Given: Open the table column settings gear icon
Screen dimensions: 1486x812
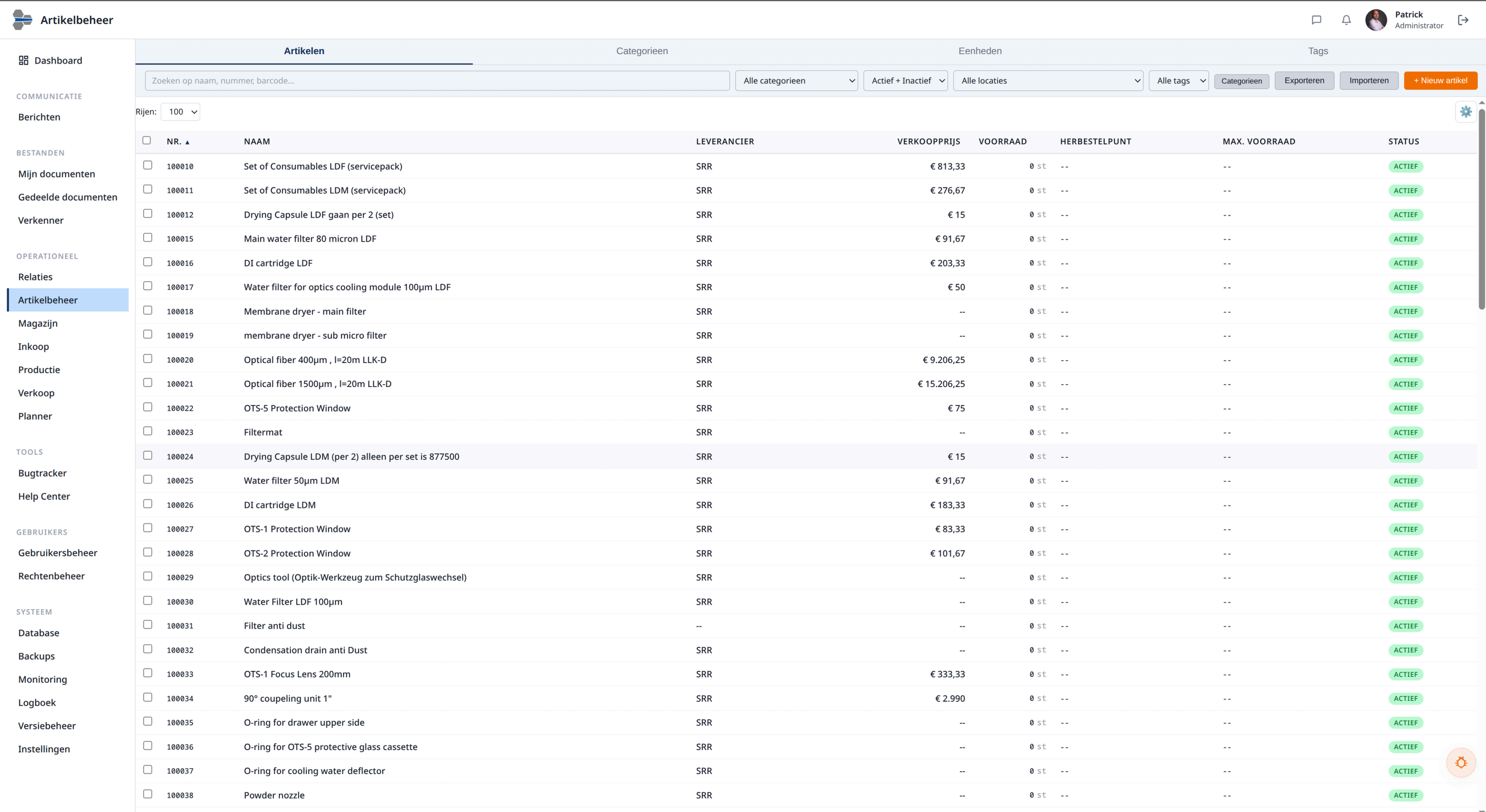Looking at the screenshot, I should 1465,112.
